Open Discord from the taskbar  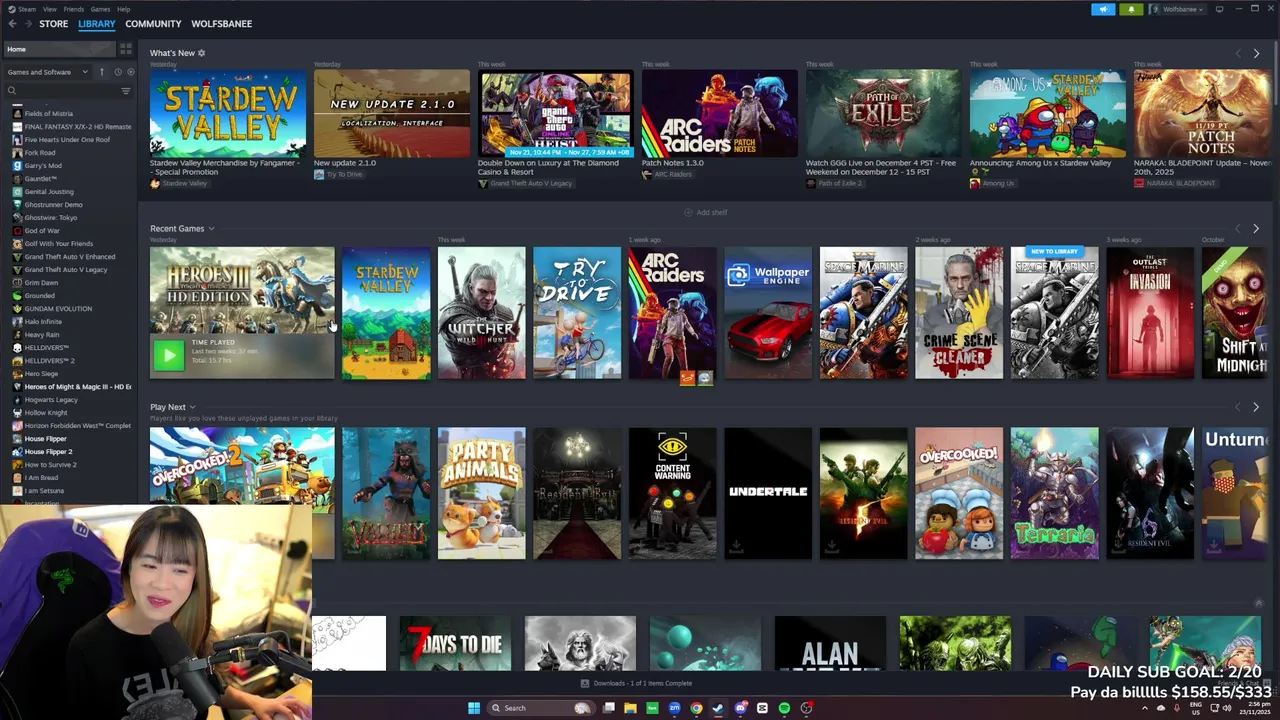[x=740, y=708]
